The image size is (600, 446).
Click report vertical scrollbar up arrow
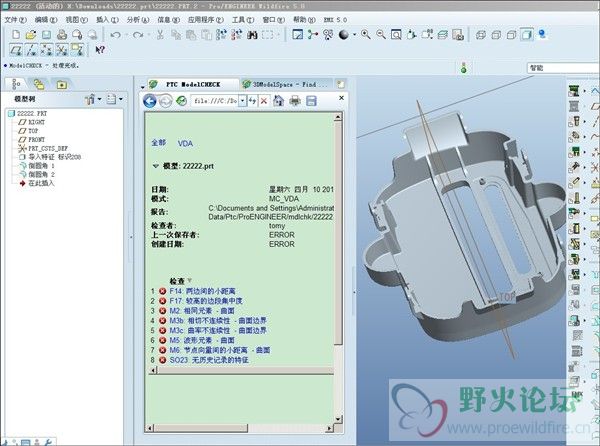[338, 117]
